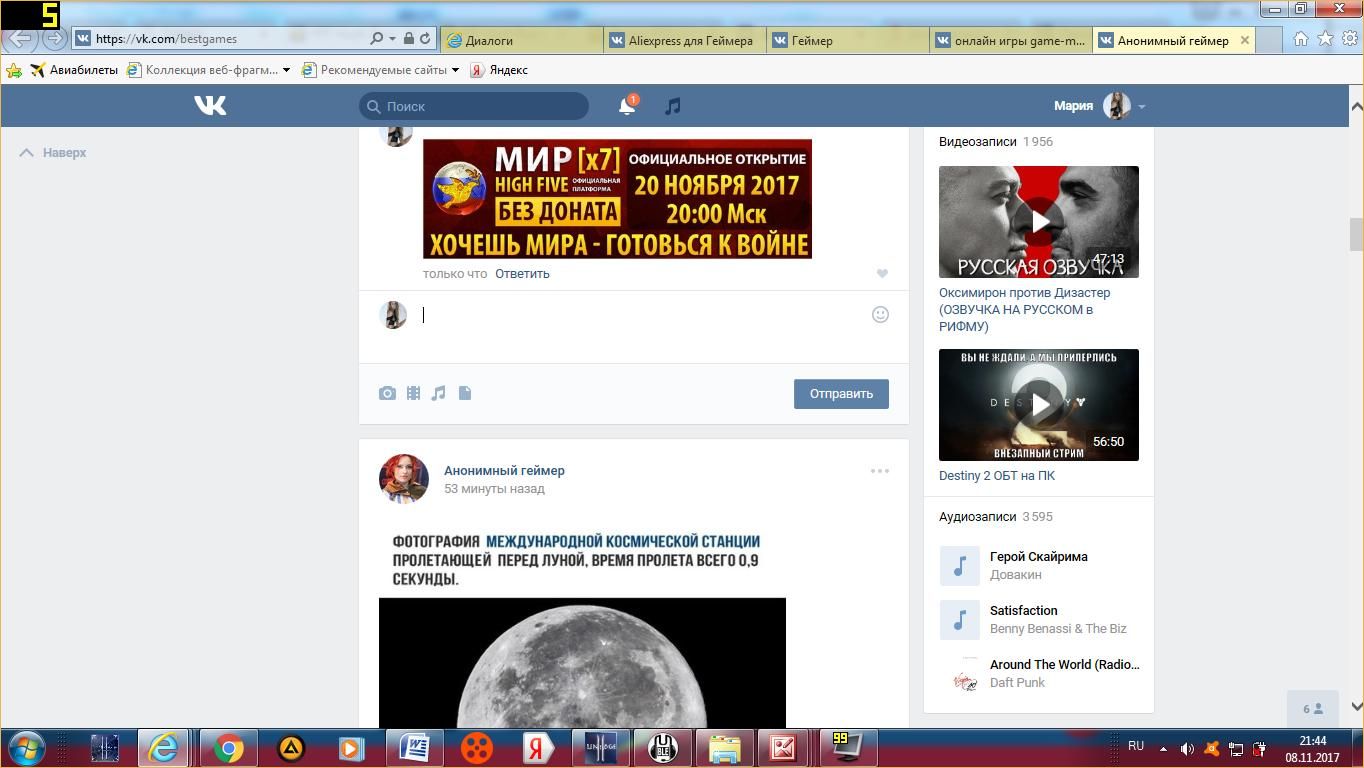Screen dimensions: 1364x768
Task: Show hidden tray icons arrow
Action: click(1163, 748)
